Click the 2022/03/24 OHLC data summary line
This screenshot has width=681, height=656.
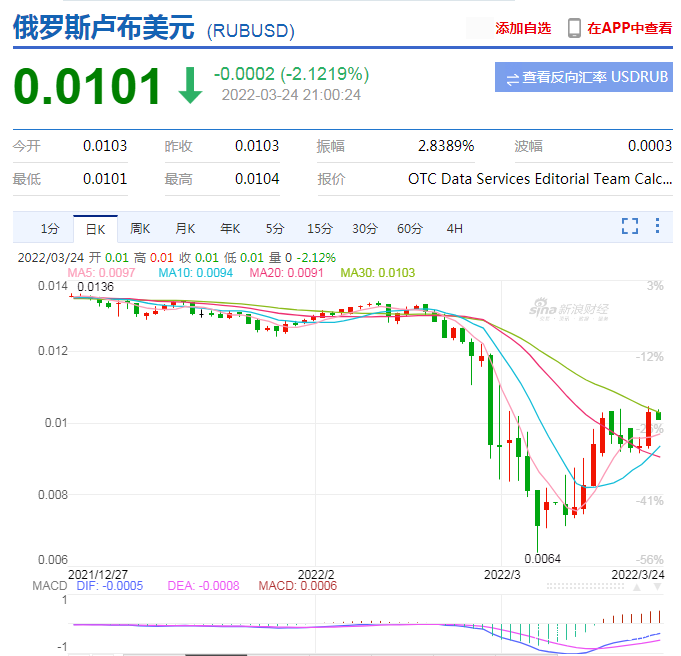pos(176,258)
